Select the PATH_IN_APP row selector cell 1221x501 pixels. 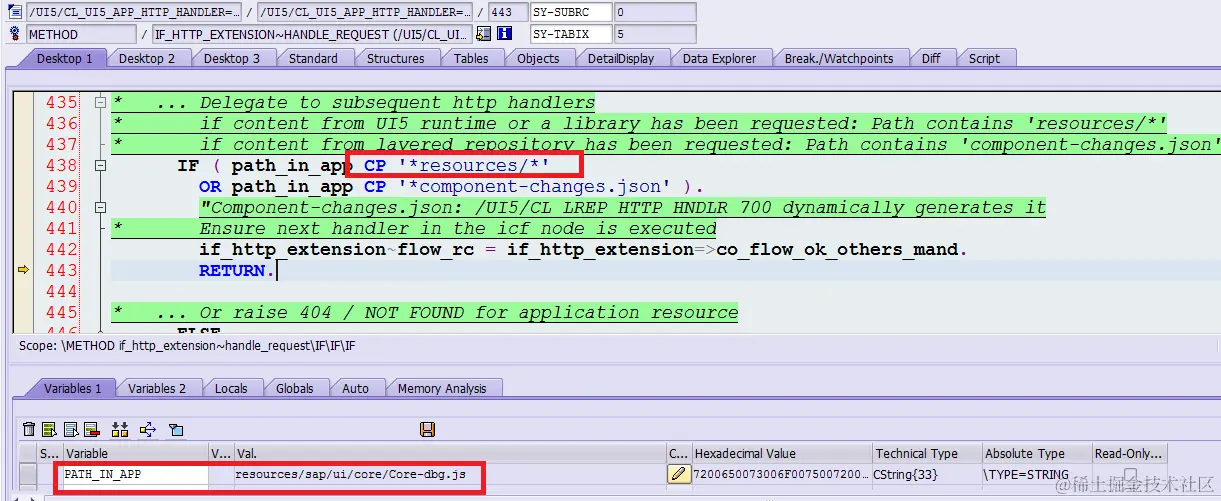click(28, 474)
